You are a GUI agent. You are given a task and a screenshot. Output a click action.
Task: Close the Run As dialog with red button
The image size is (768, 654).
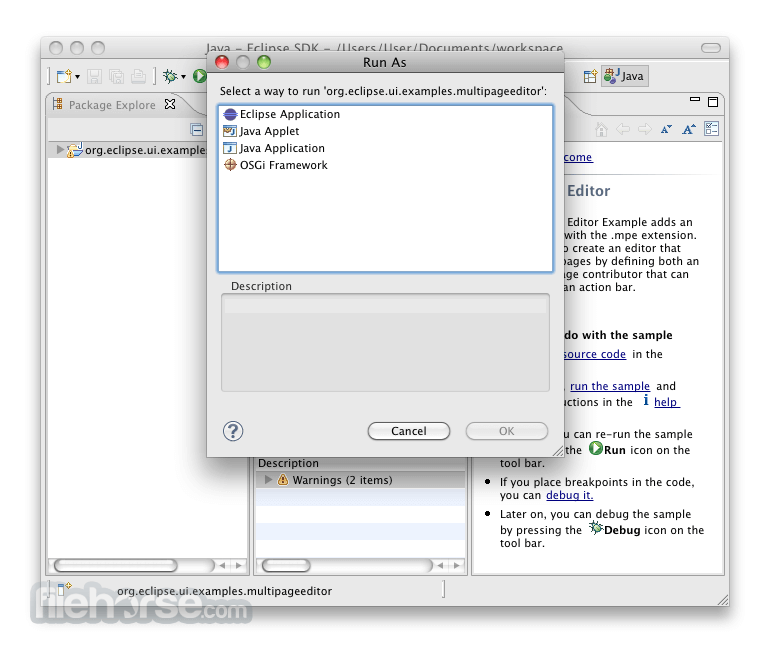tap(222, 62)
